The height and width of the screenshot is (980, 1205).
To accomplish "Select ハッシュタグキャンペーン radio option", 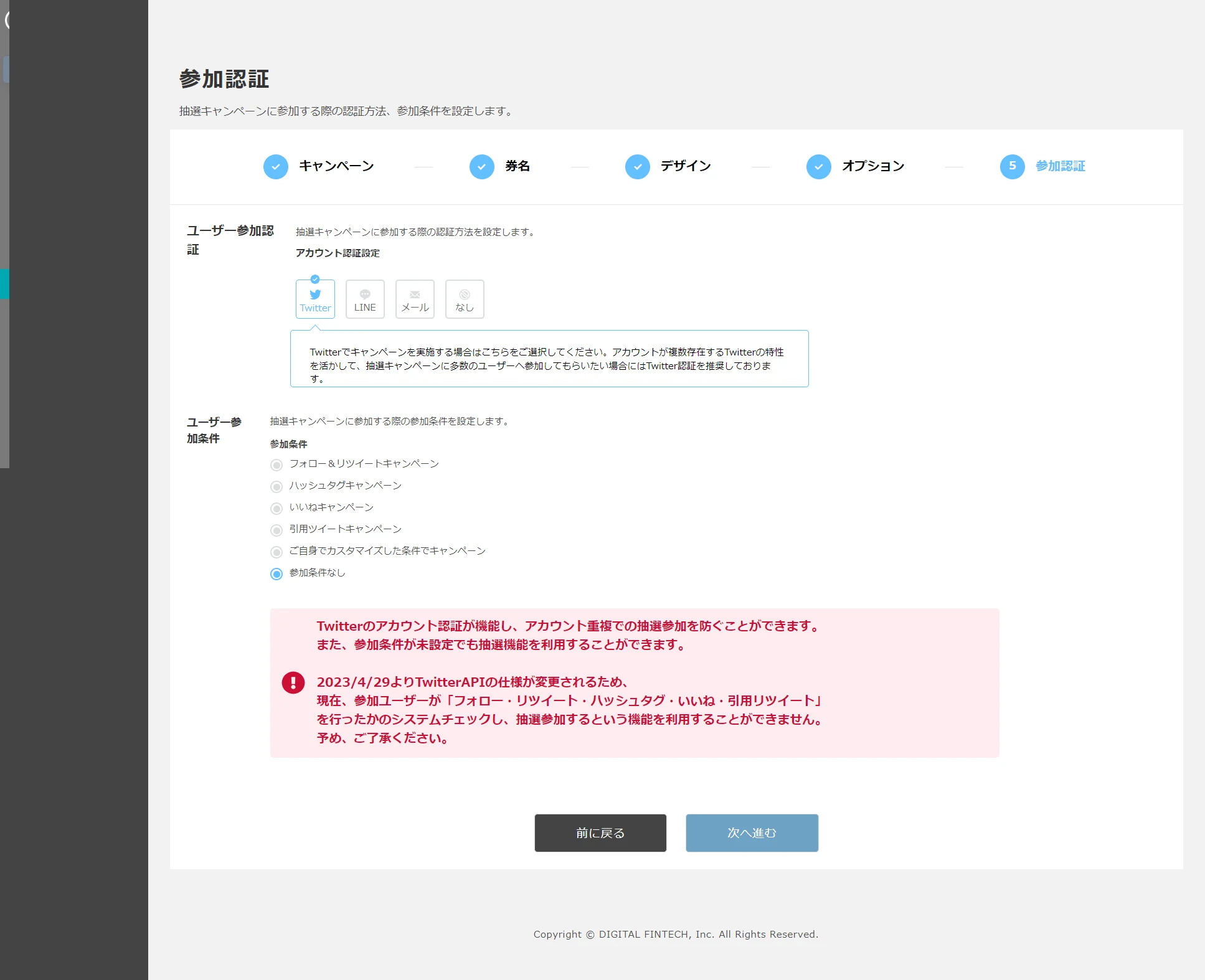I will click(276, 487).
